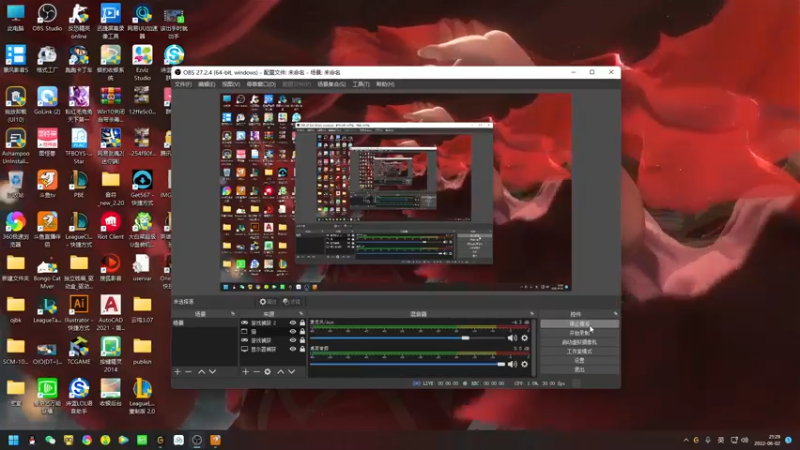Open microphone/Aux audio settings gear

click(524, 338)
